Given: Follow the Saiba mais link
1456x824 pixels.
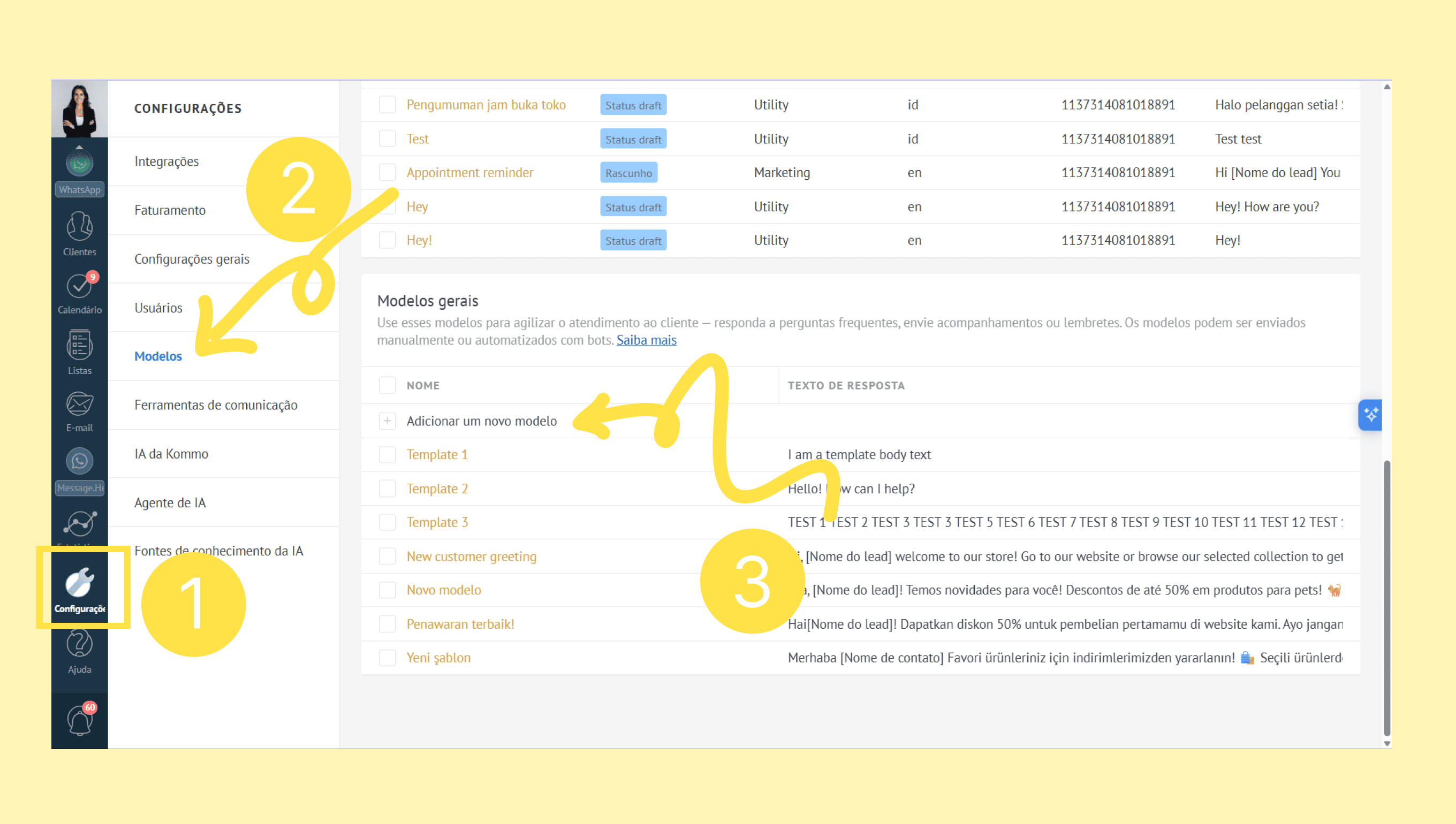Looking at the screenshot, I should pos(647,340).
